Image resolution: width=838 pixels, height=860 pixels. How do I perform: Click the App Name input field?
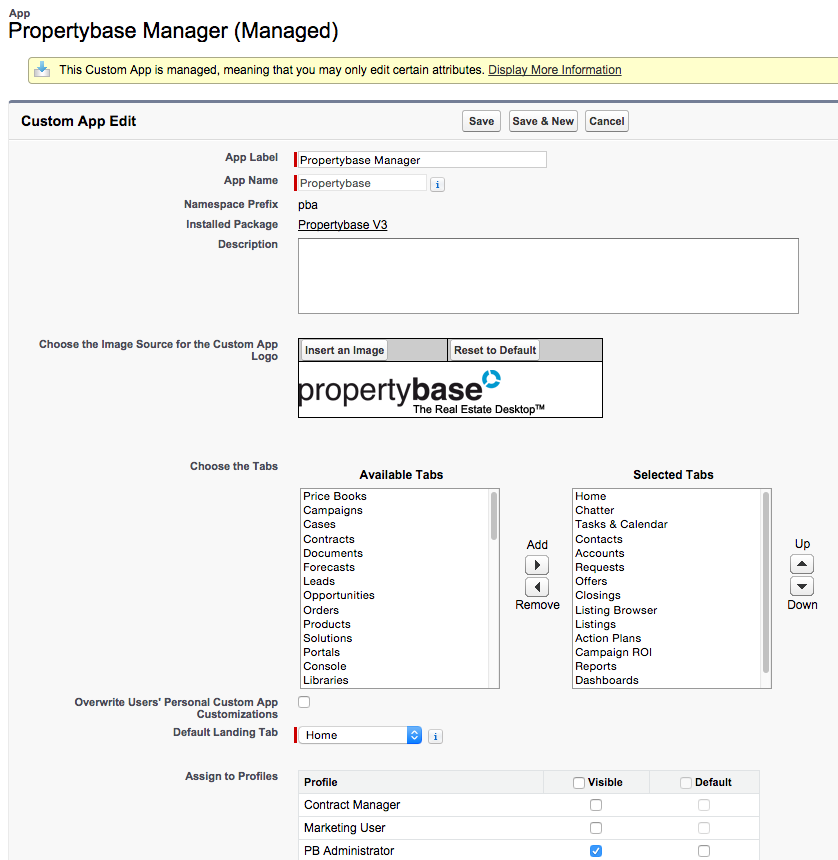click(361, 183)
